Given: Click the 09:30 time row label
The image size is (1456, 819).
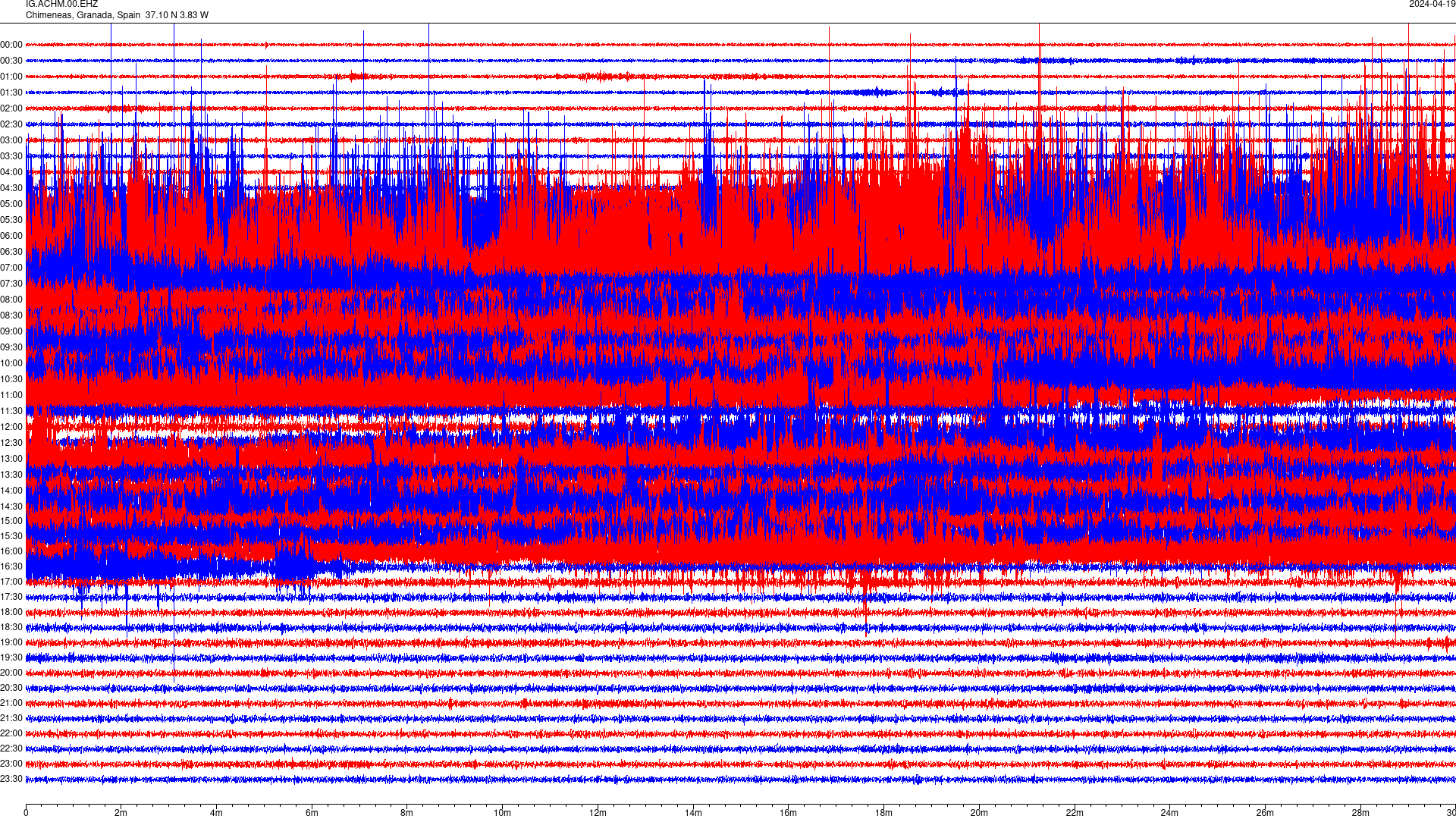Looking at the screenshot, I should [11, 347].
